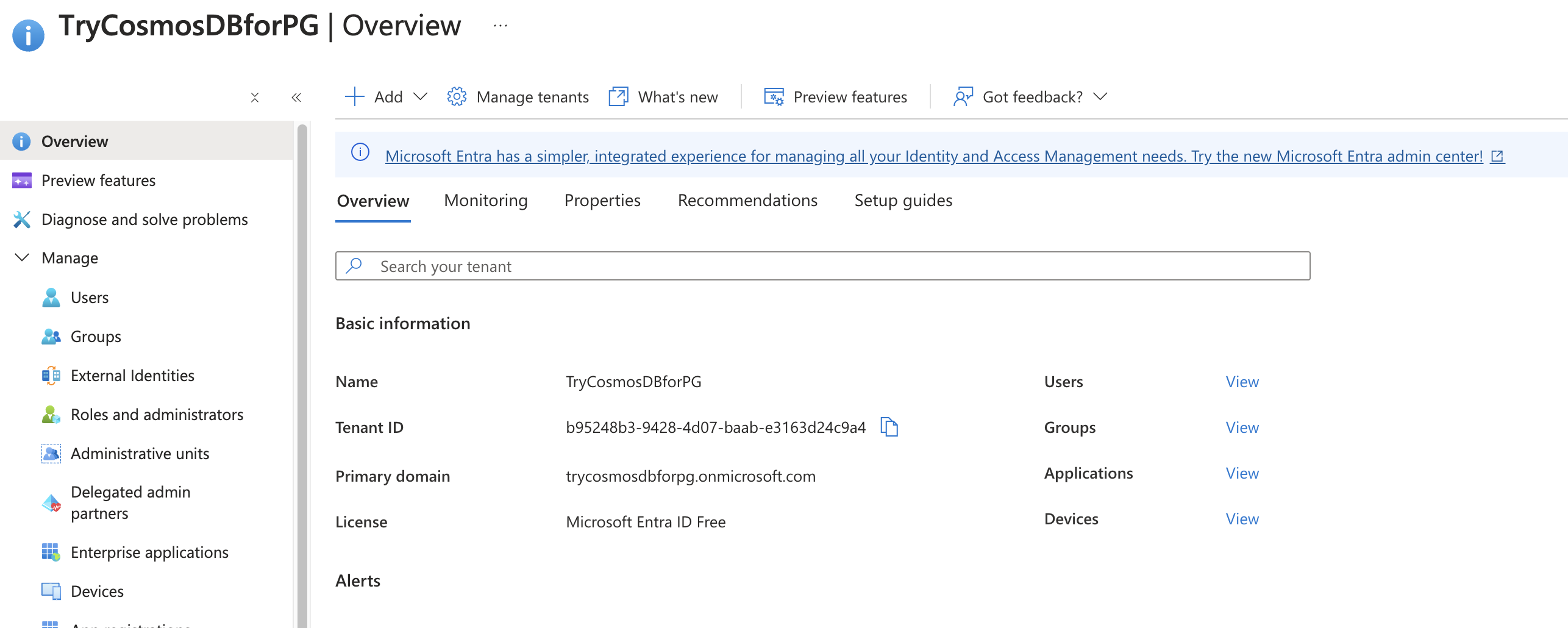1568x628 pixels.
Task: Click the Add toolbar button label
Action: [x=388, y=97]
